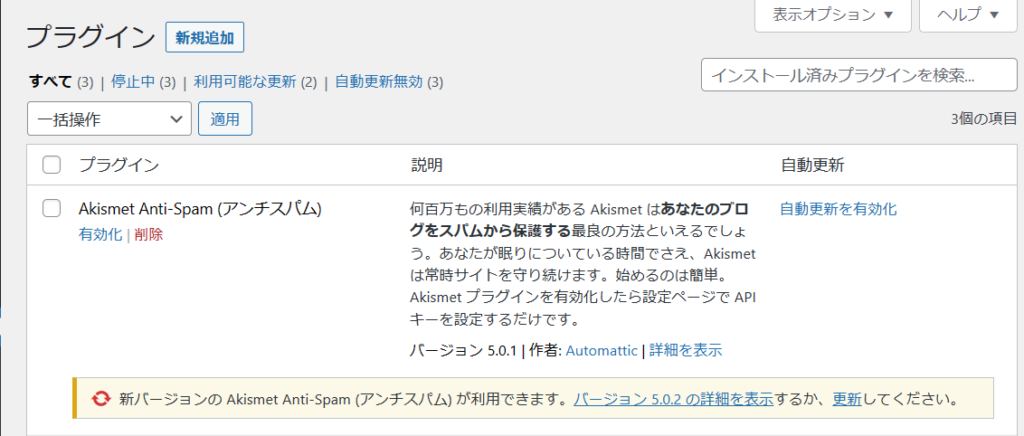Delete Akismet via 削除 link
1024x436 pixels.
pyautogui.click(x=149, y=234)
